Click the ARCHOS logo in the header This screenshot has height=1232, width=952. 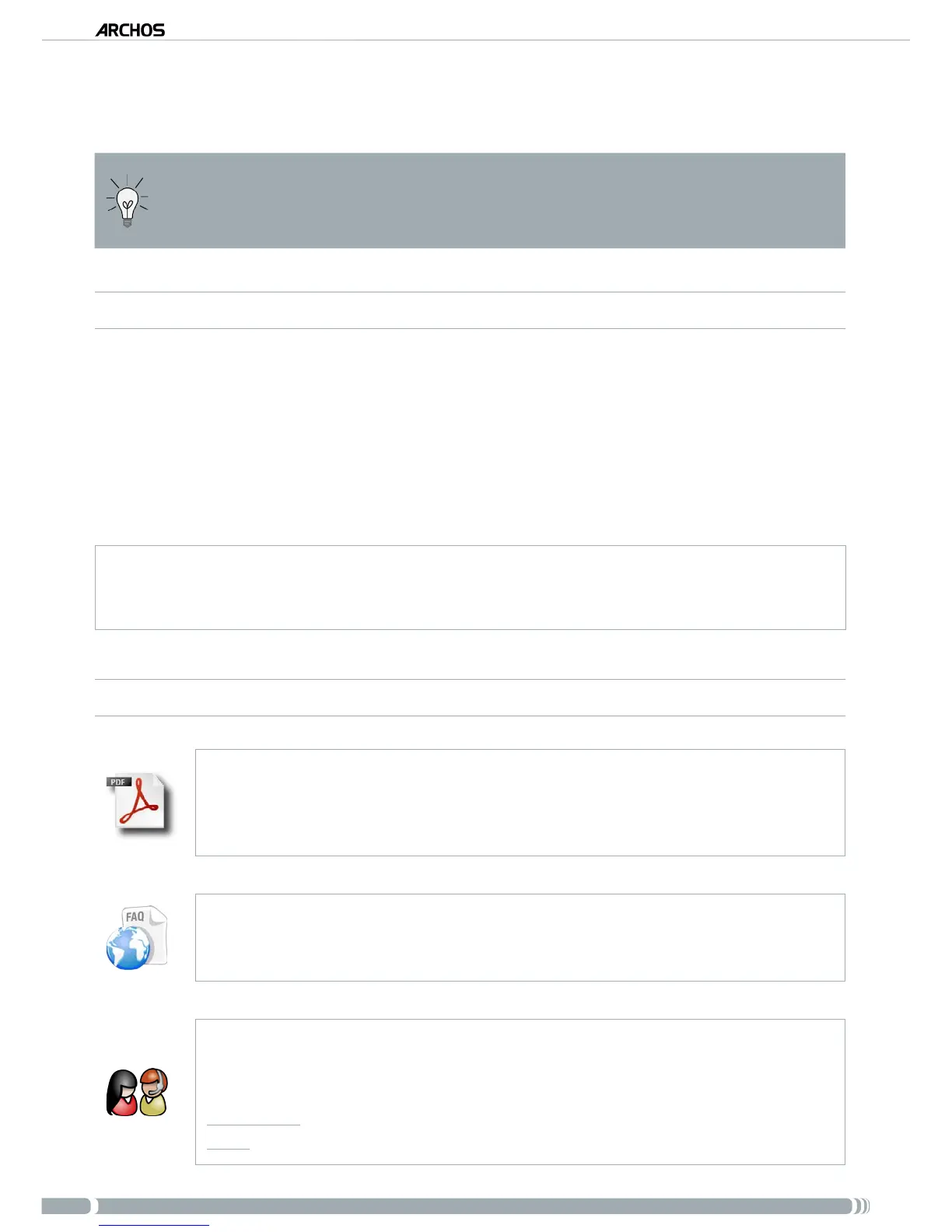pyautogui.click(x=130, y=30)
